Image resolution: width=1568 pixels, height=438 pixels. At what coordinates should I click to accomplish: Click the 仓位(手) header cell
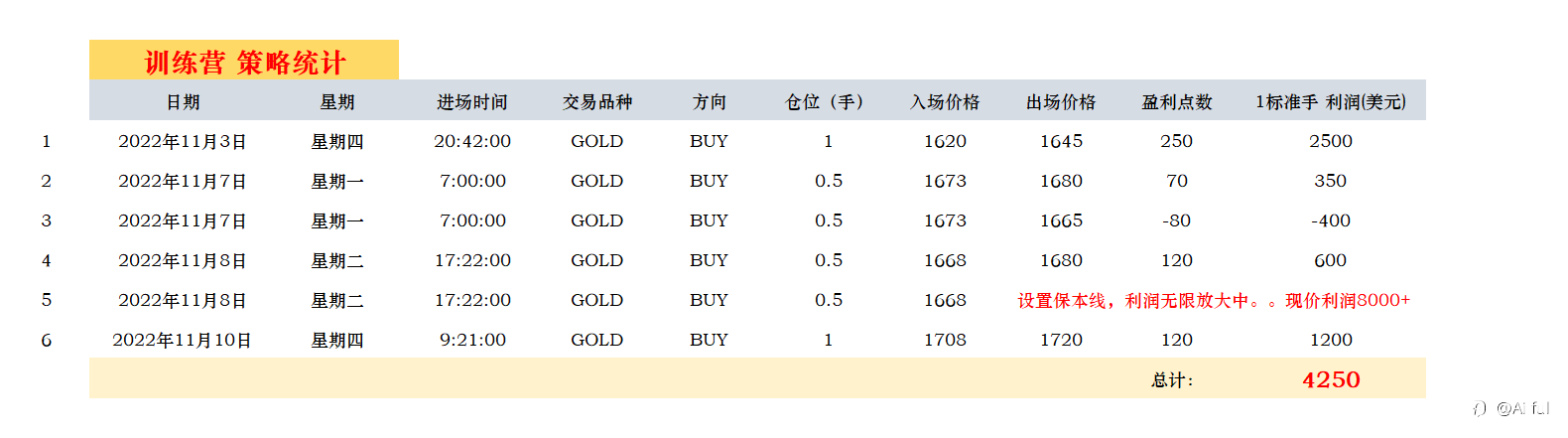tap(827, 101)
